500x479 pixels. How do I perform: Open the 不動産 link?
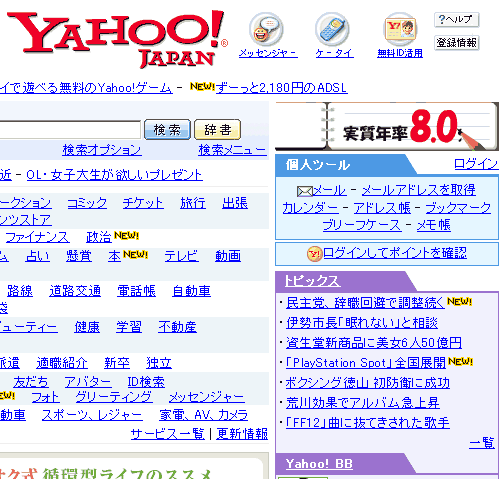(x=177, y=327)
